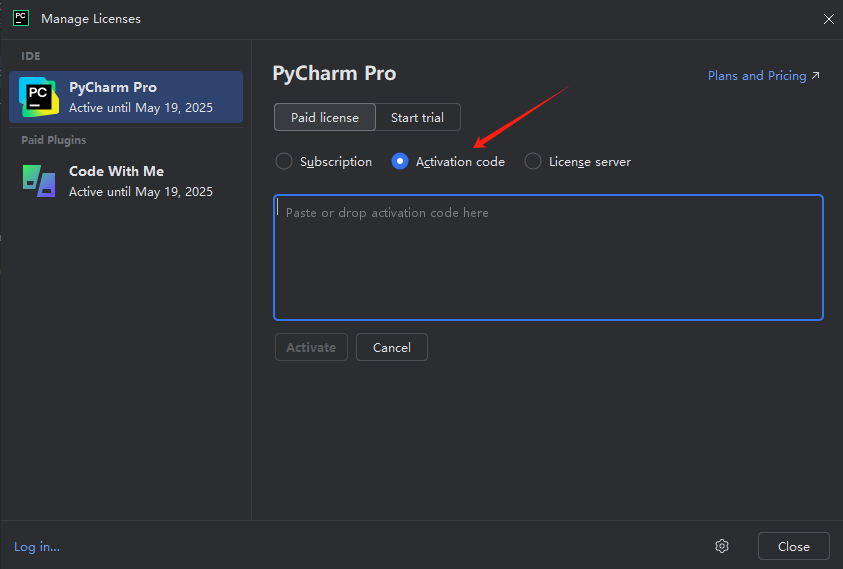
Task: Click the PyCharm Pro heading text
Action: (334, 73)
